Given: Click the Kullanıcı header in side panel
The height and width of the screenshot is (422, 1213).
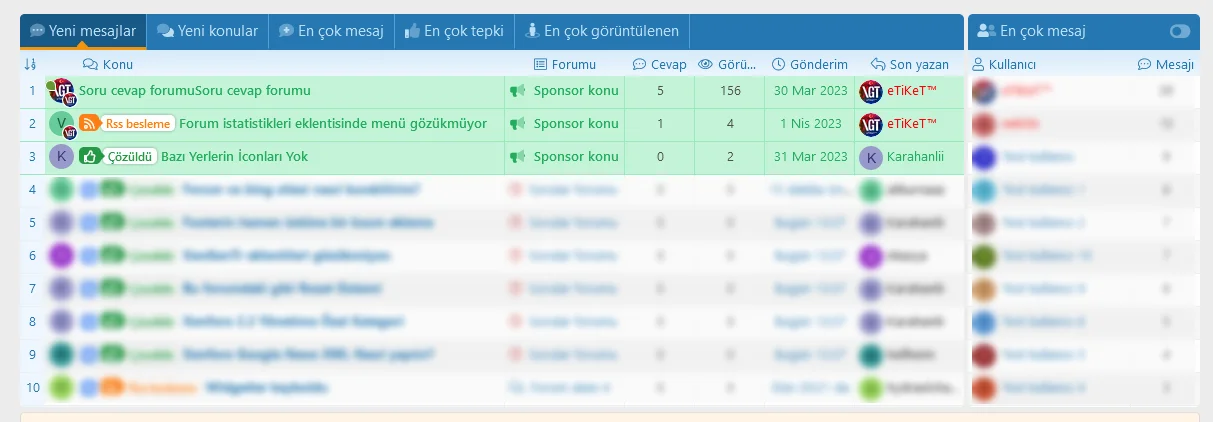Looking at the screenshot, I should pos(1004,64).
